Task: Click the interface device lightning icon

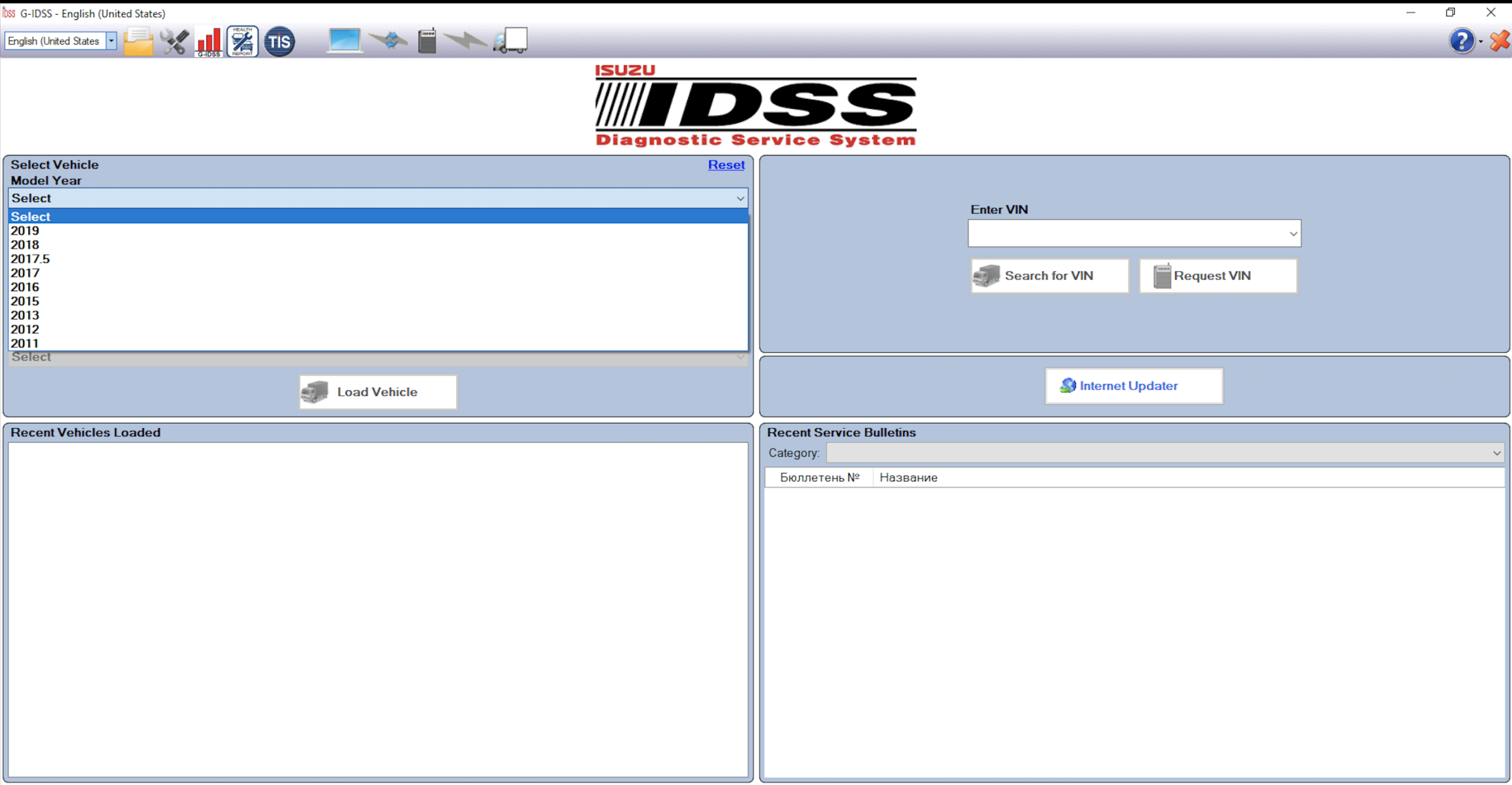Action: (426, 40)
